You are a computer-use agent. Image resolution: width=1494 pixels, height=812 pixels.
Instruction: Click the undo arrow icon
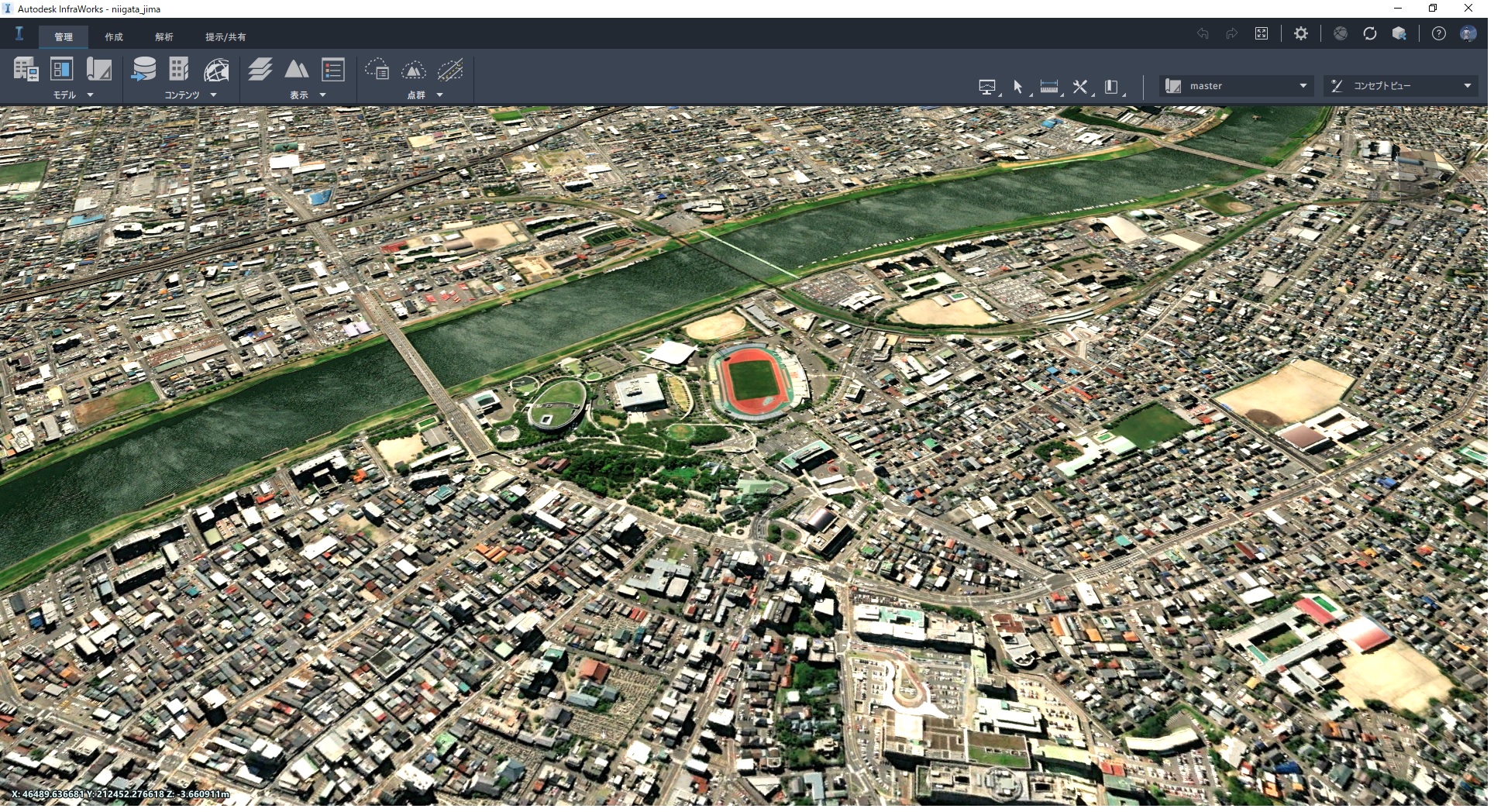click(x=1203, y=33)
